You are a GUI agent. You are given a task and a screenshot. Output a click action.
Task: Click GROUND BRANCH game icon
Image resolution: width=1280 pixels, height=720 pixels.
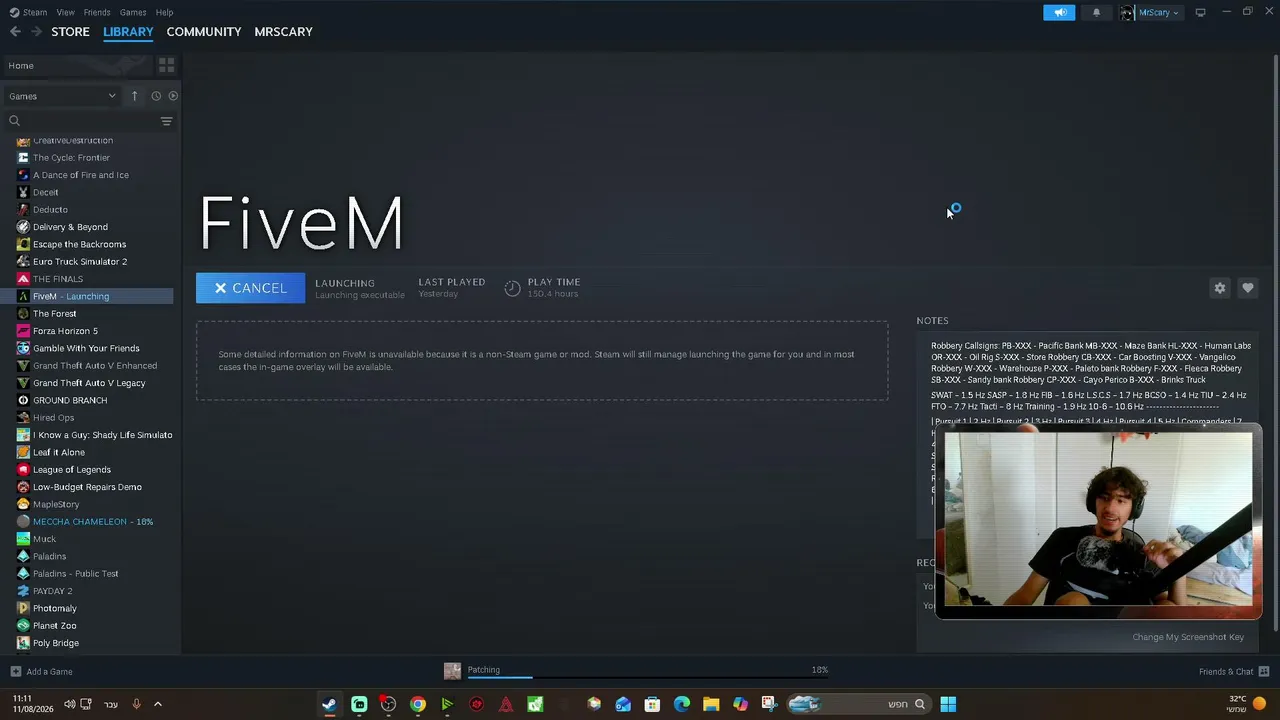23,400
